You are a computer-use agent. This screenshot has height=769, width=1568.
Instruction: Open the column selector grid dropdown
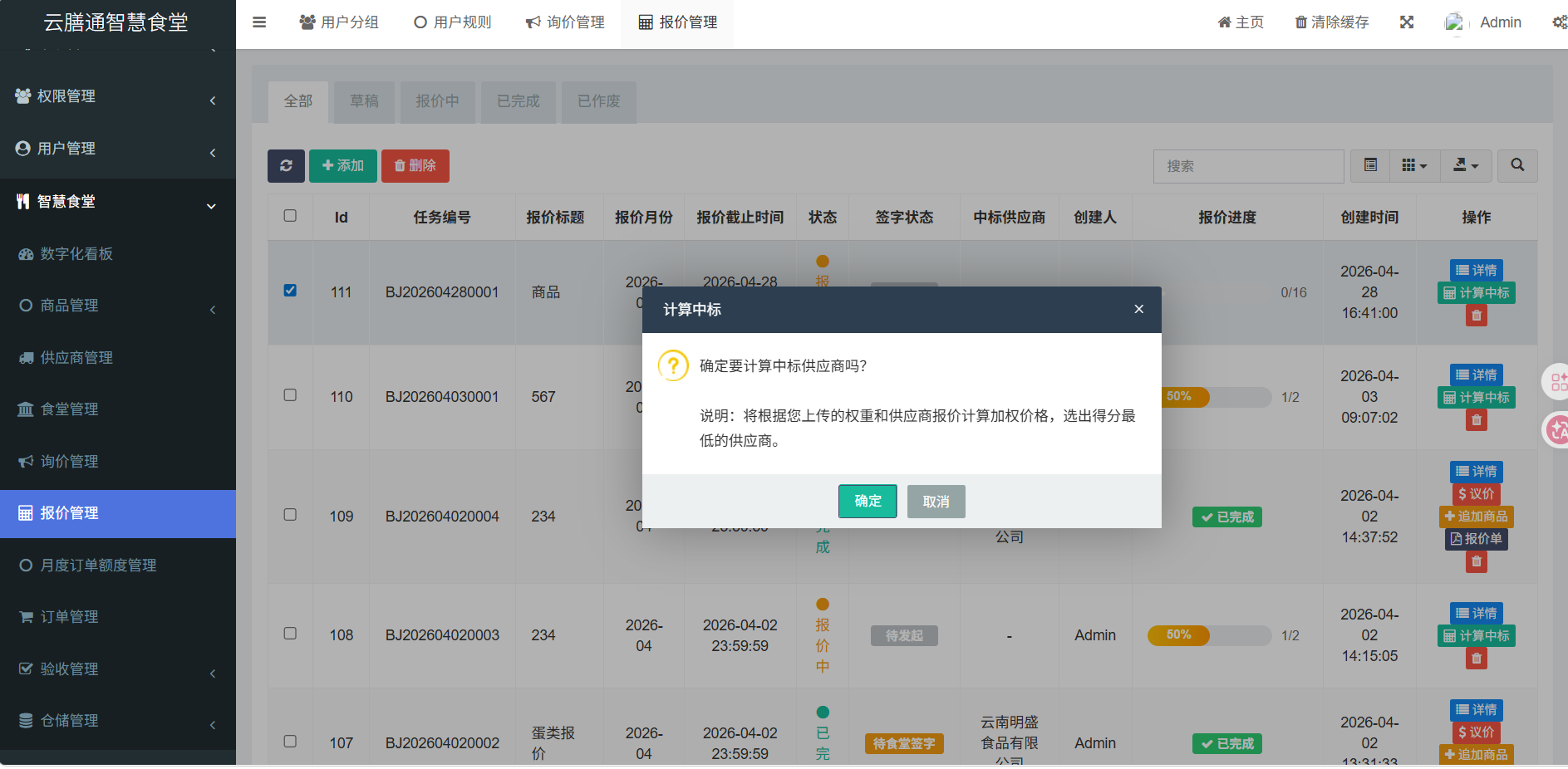point(1413,166)
